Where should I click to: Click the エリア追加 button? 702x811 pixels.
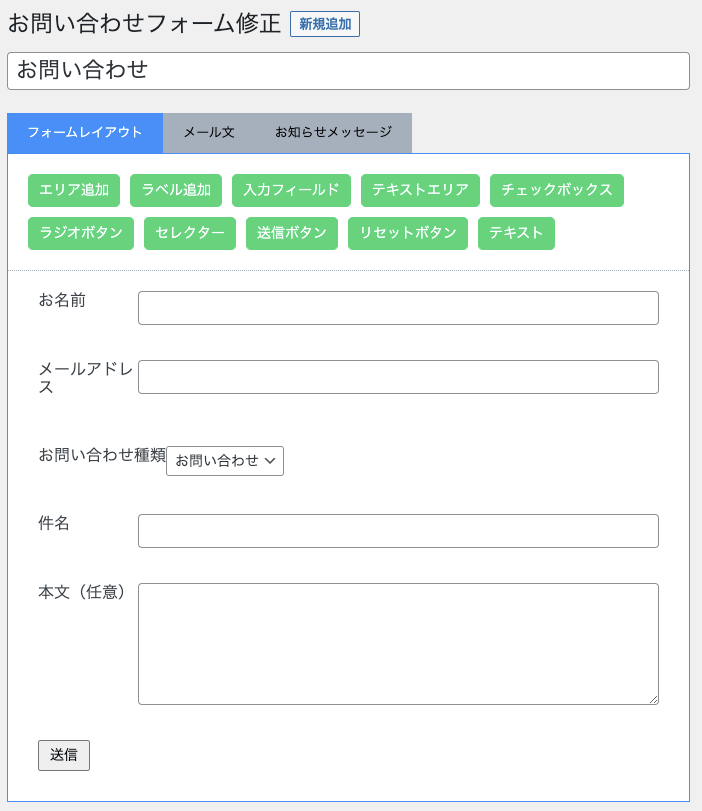pos(74,190)
